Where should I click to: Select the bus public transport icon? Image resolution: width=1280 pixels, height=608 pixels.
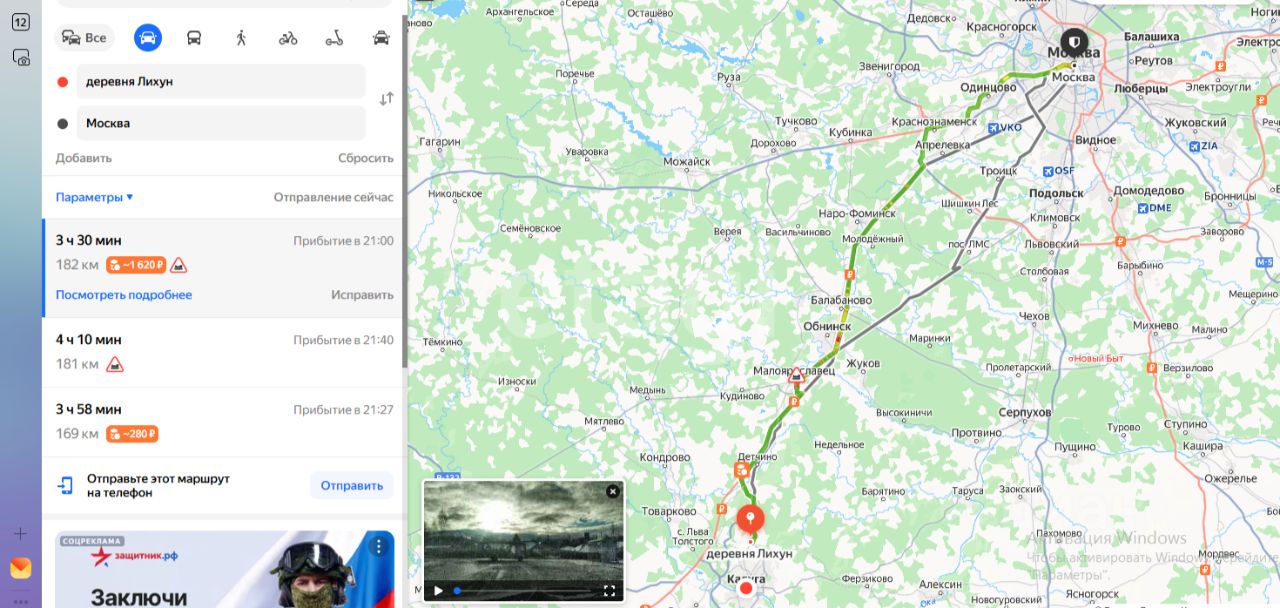(194, 38)
